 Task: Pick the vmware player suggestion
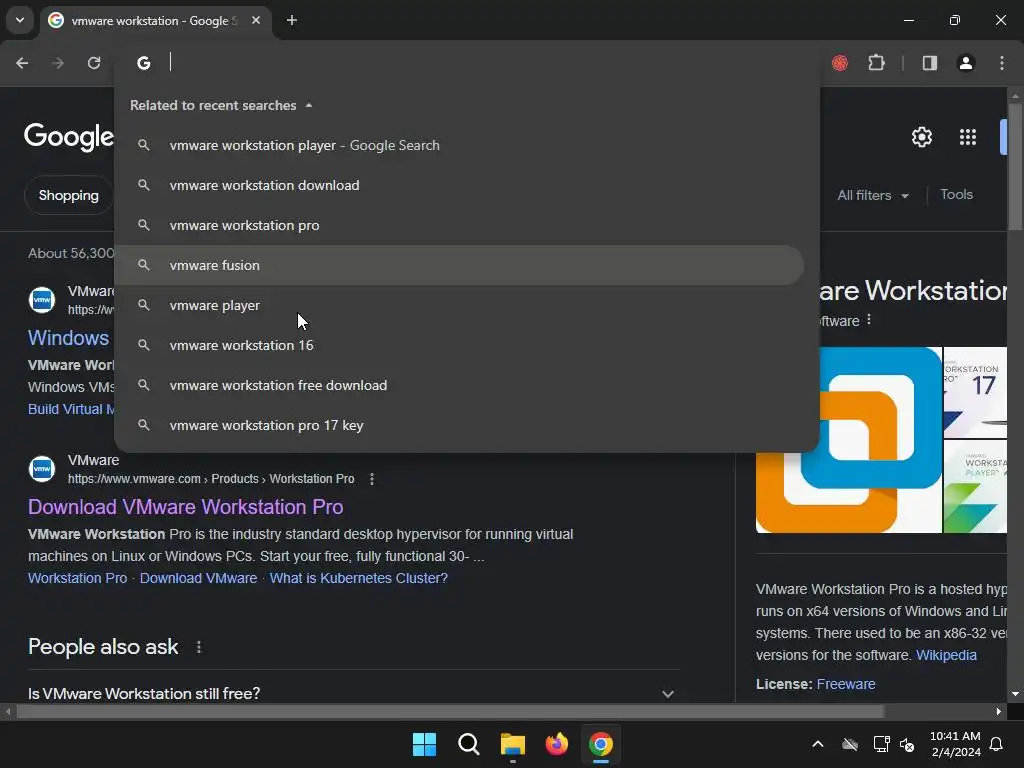[458, 305]
